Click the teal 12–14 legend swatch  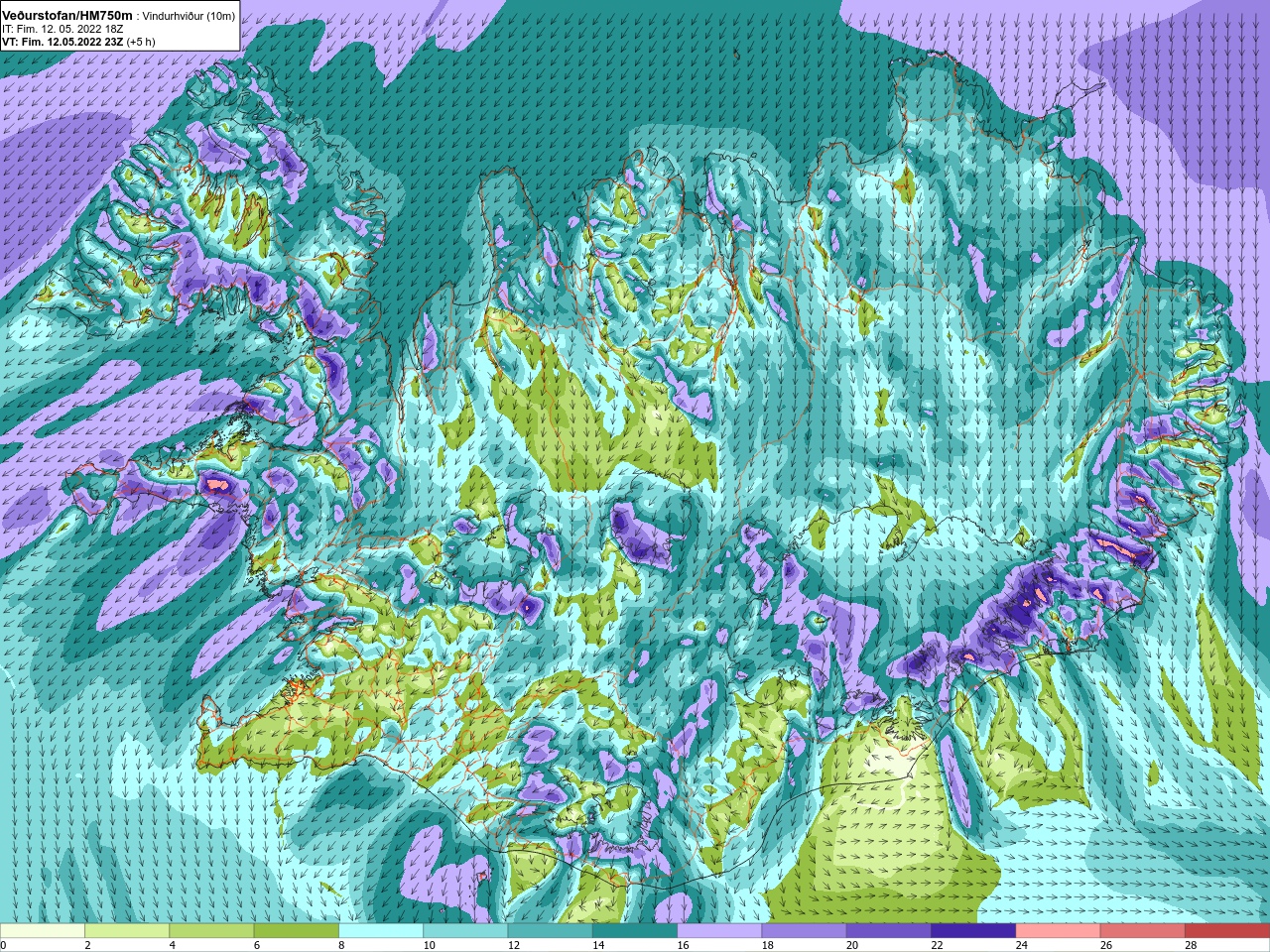(x=550, y=931)
